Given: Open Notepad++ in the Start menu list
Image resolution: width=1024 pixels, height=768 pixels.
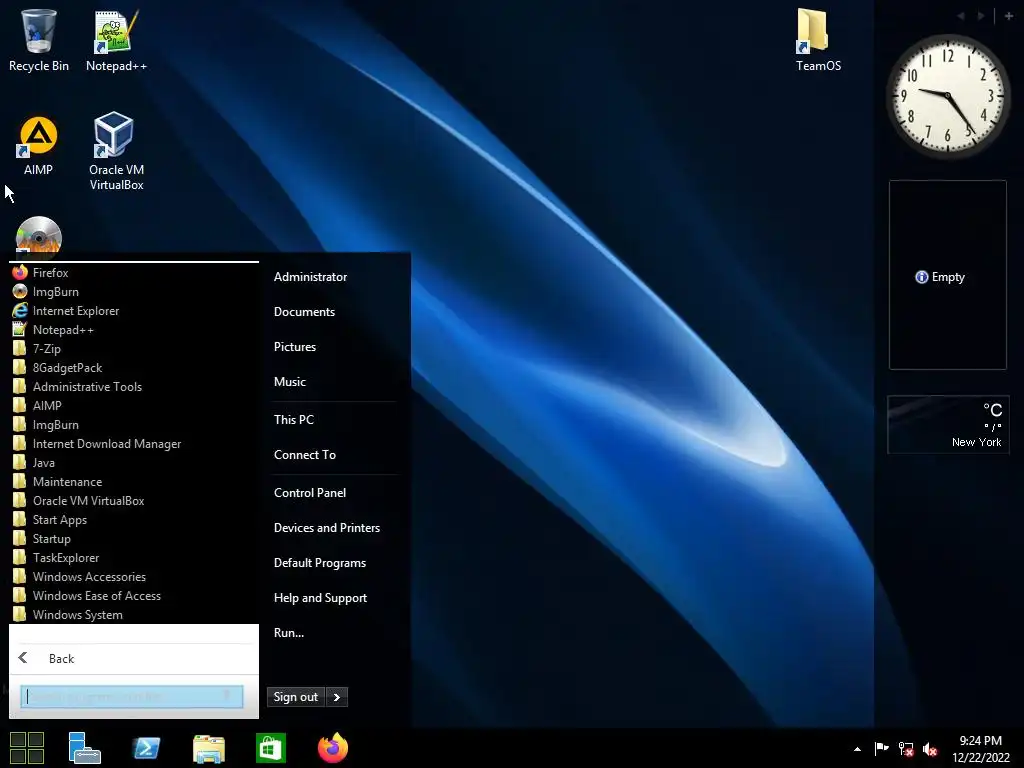Looking at the screenshot, I should point(134,329).
